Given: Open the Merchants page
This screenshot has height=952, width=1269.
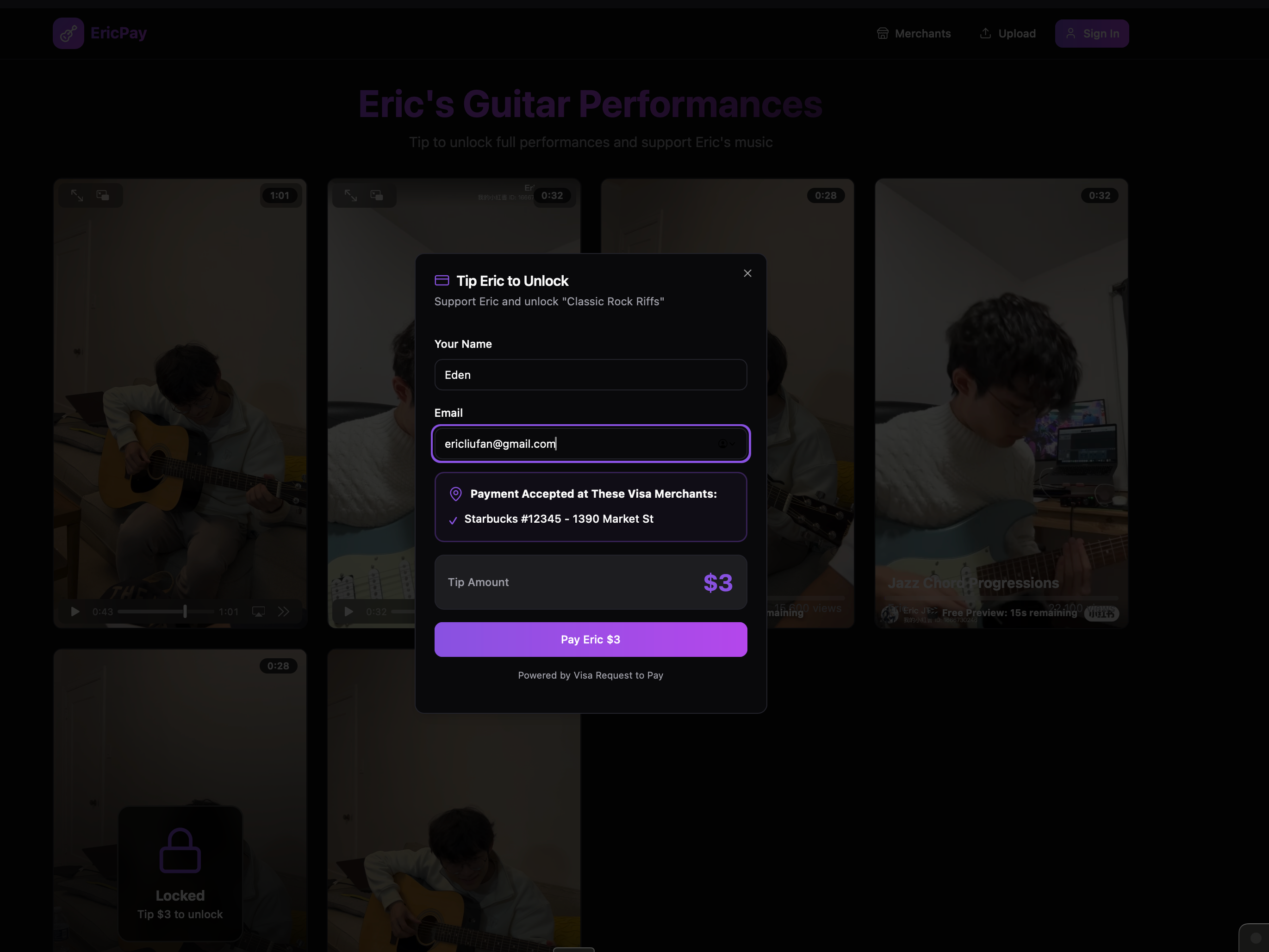Looking at the screenshot, I should [x=913, y=33].
